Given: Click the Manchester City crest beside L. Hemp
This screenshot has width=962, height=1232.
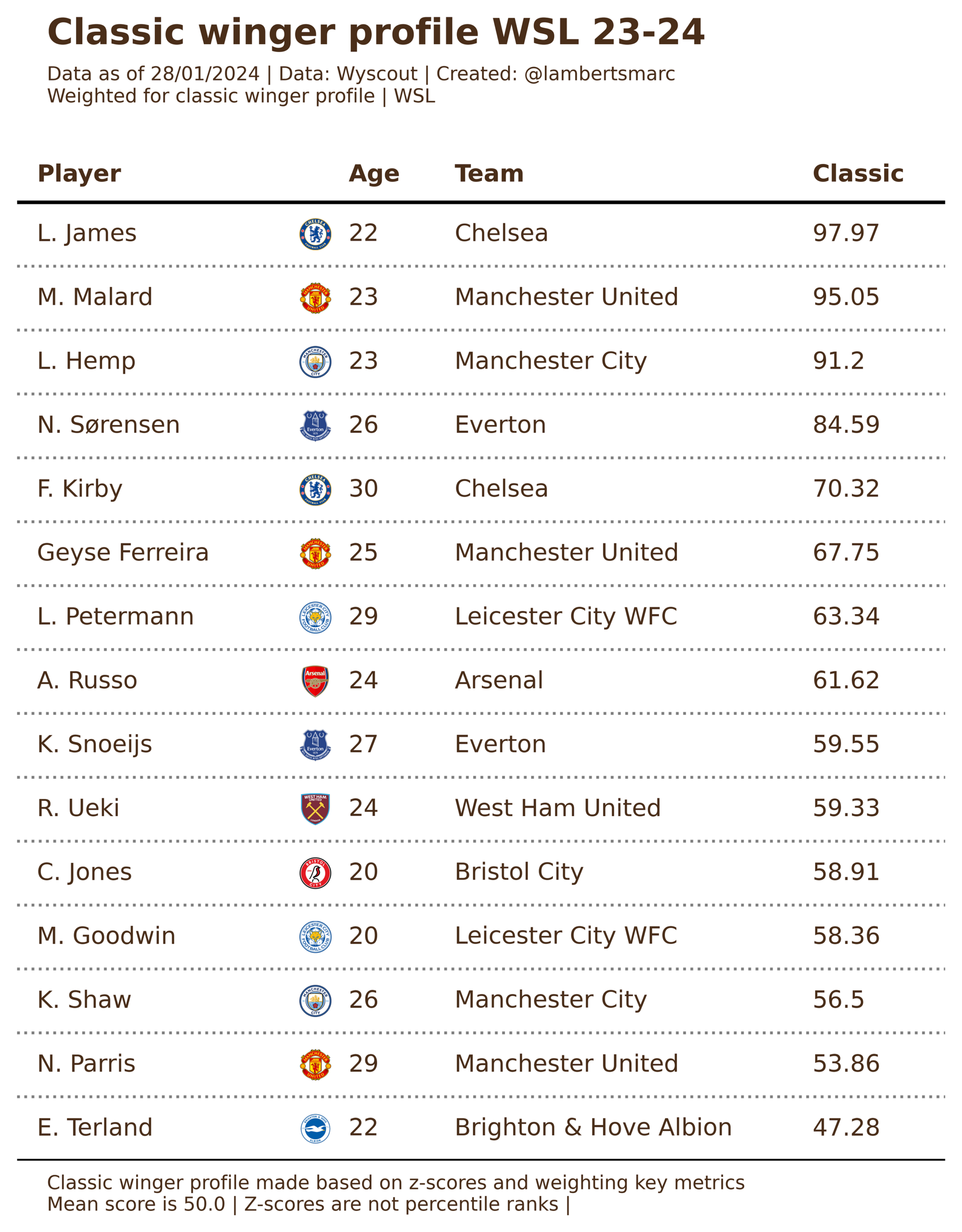Looking at the screenshot, I should 315,361.
